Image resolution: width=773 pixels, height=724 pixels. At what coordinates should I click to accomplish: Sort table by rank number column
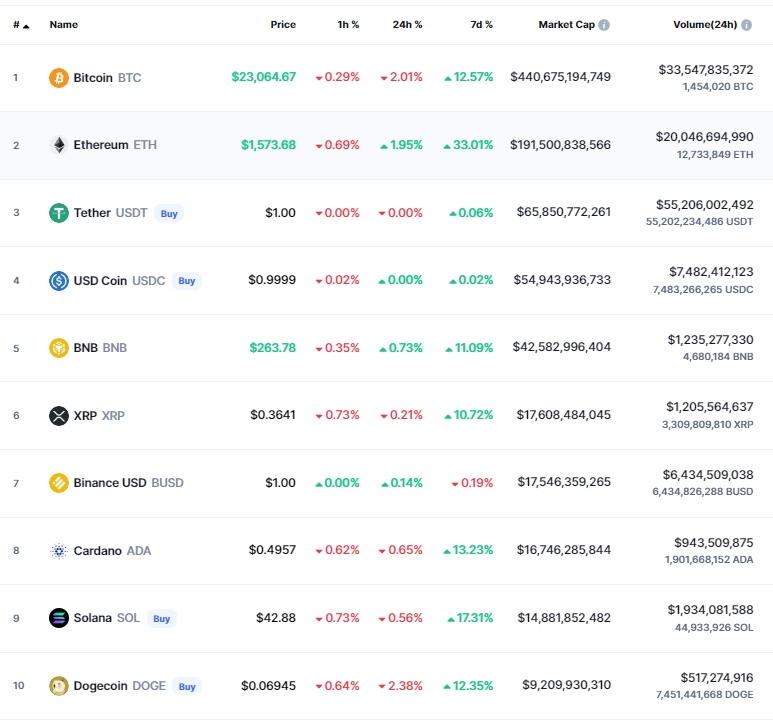point(20,25)
